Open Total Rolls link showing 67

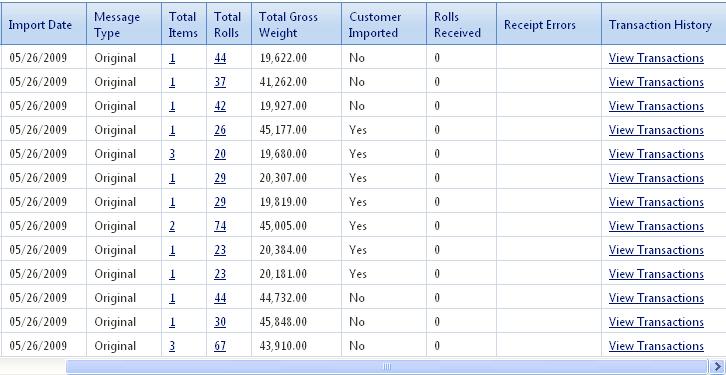(x=220, y=346)
